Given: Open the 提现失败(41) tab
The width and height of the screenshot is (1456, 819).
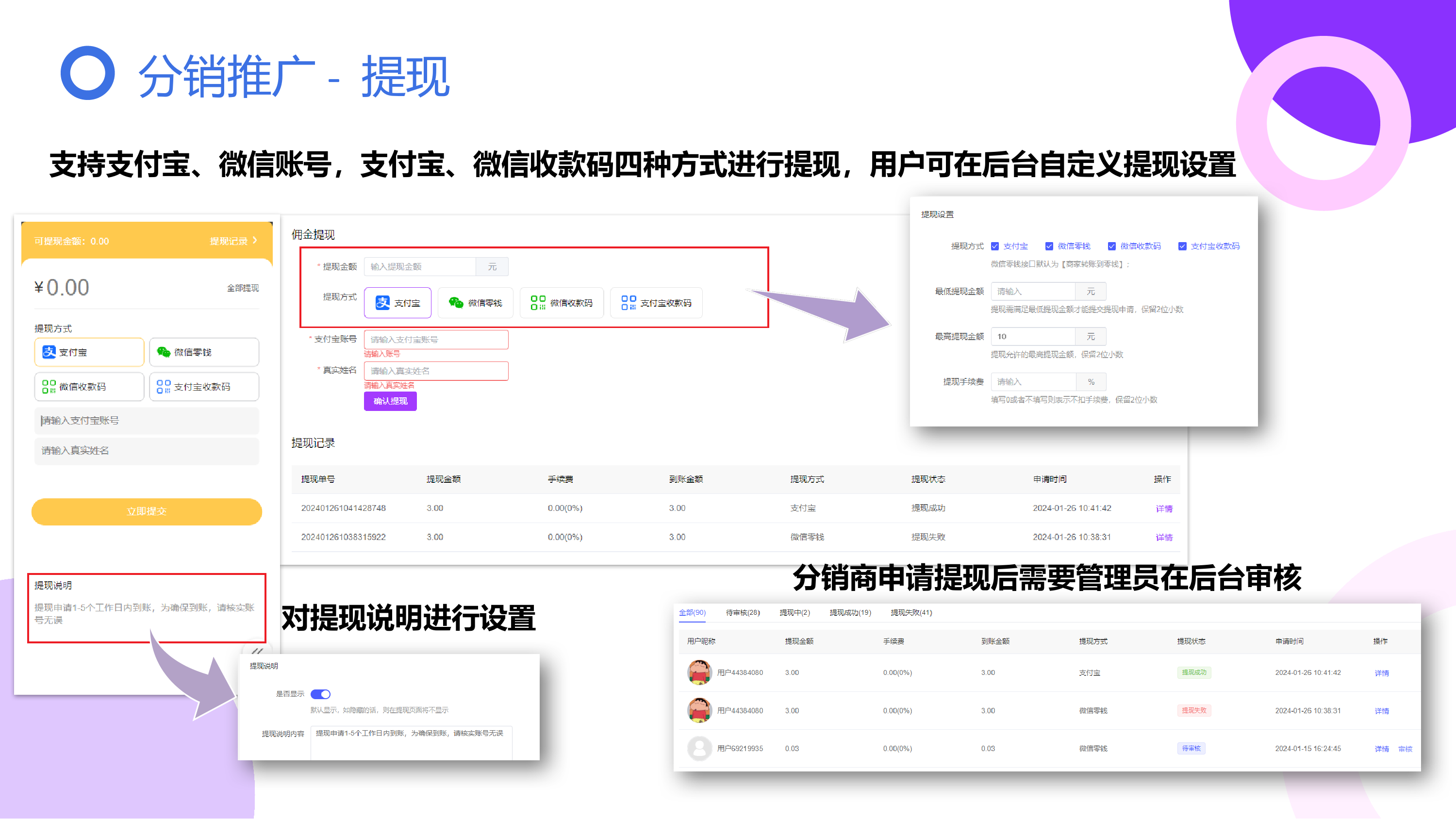Looking at the screenshot, I should click(910, 613).
